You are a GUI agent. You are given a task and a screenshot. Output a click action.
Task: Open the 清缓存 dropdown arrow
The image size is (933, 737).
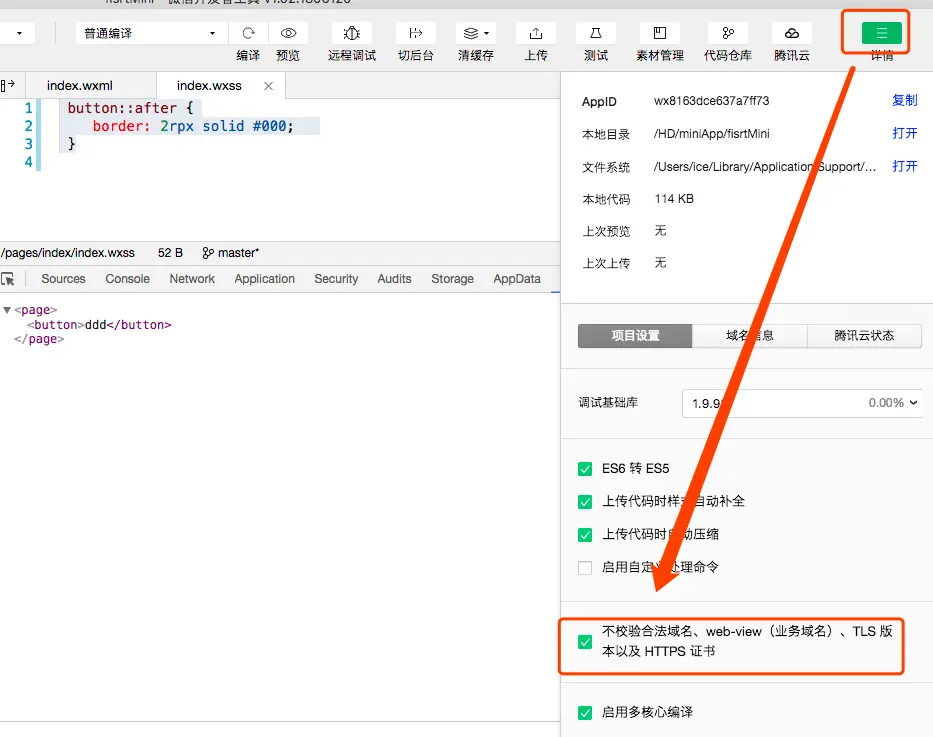point(487,33)
